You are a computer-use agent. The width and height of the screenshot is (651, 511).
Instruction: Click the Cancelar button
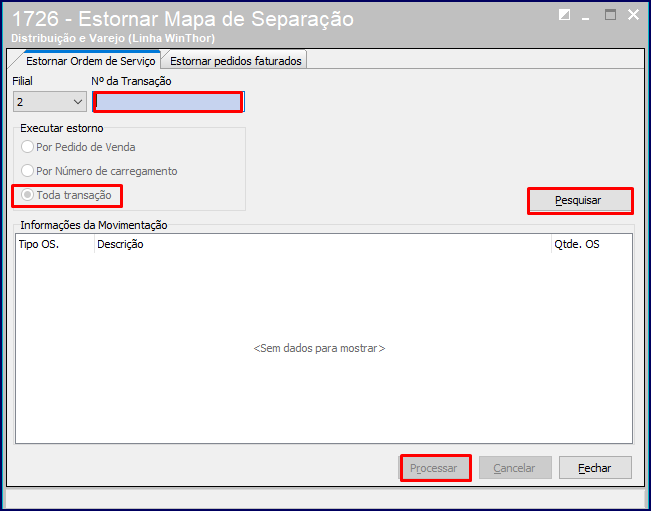pyautogui.click(x=515, y=468)
